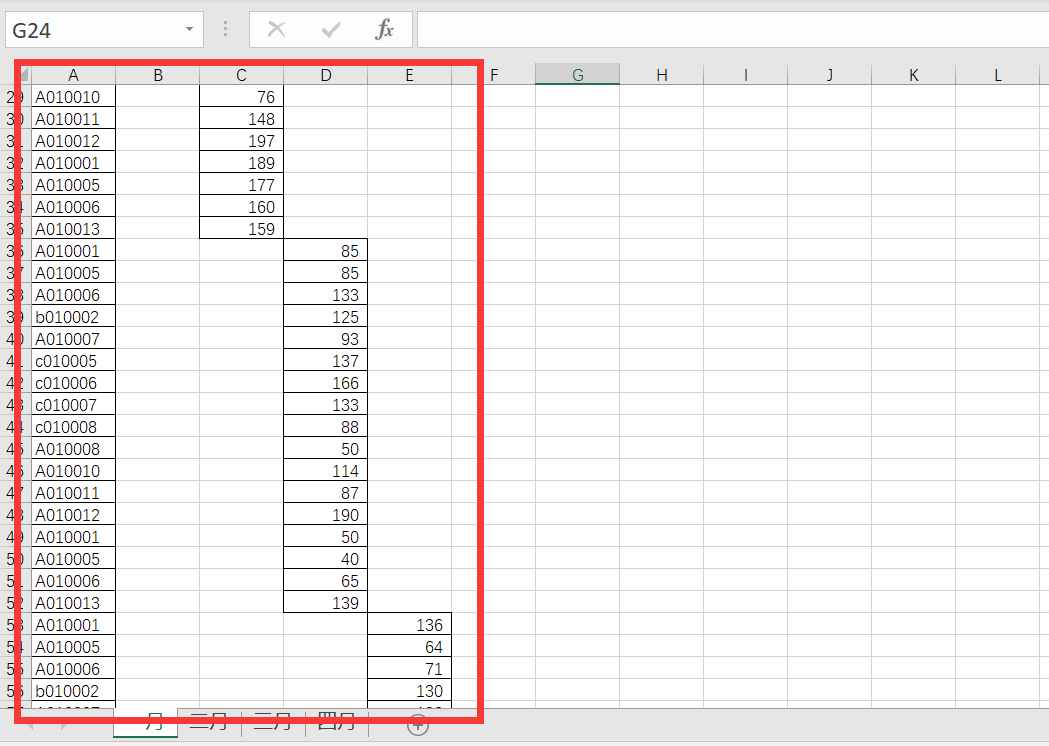Click cell A010008 in row 45
The image size is (1049, 746).
74,449
